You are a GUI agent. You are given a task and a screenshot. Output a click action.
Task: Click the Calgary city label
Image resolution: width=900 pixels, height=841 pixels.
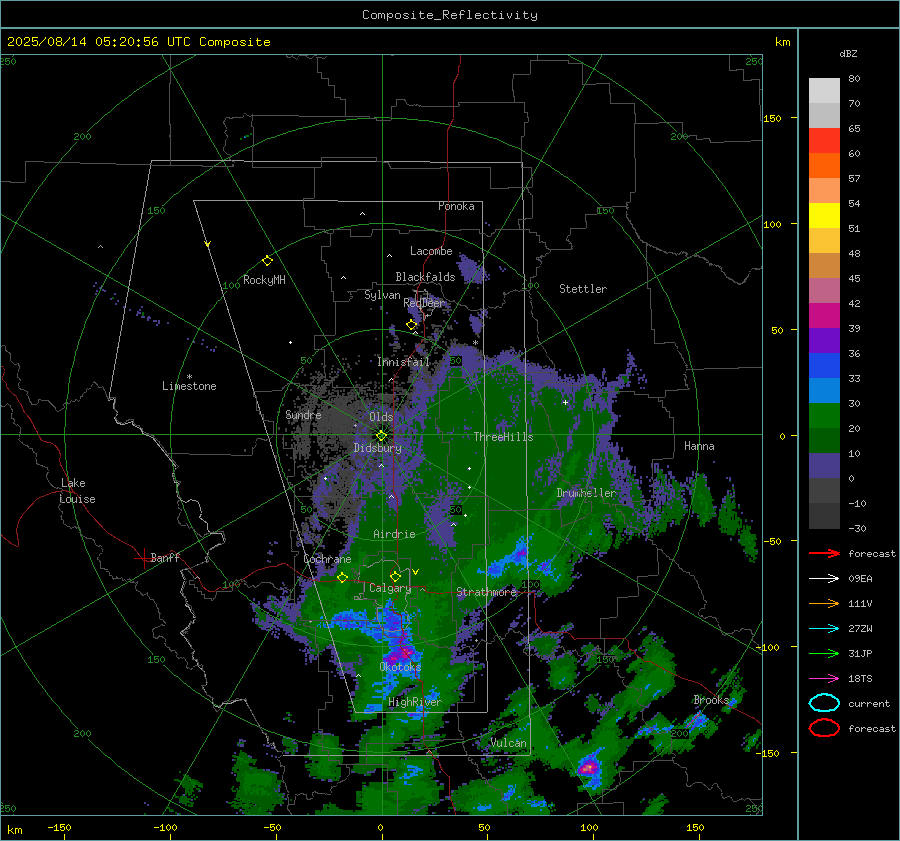(x=390, y=588)
